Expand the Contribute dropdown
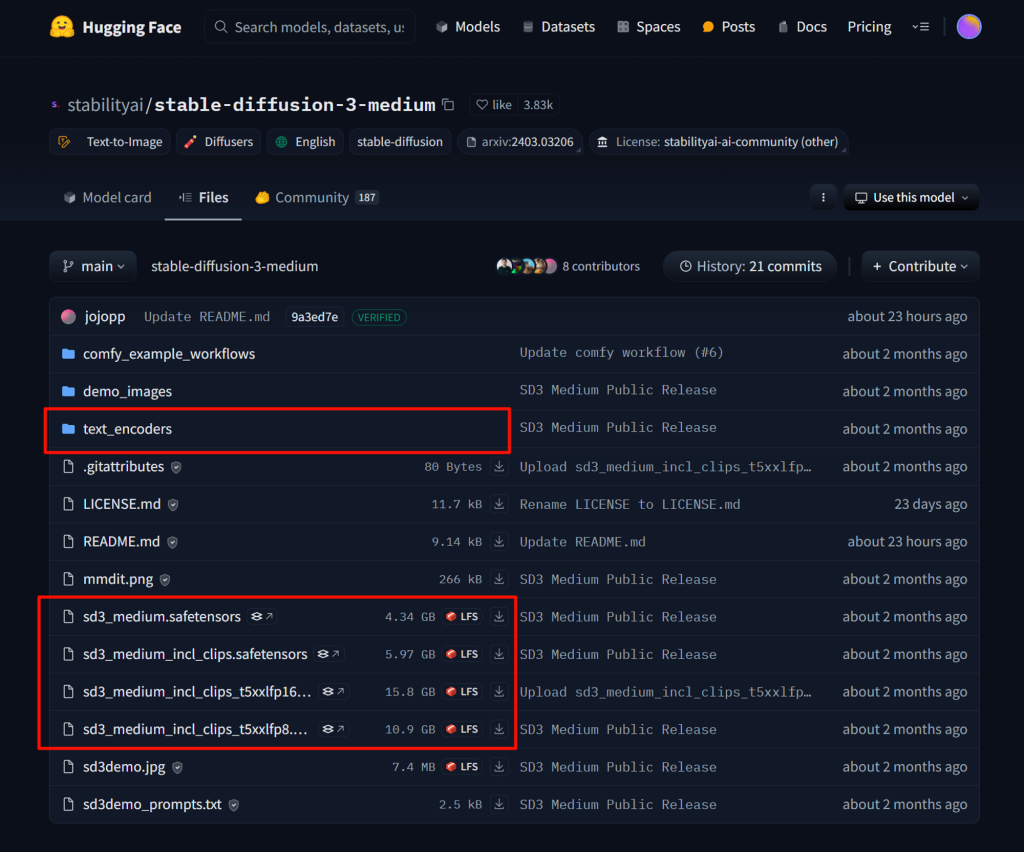 coord(919,266)
